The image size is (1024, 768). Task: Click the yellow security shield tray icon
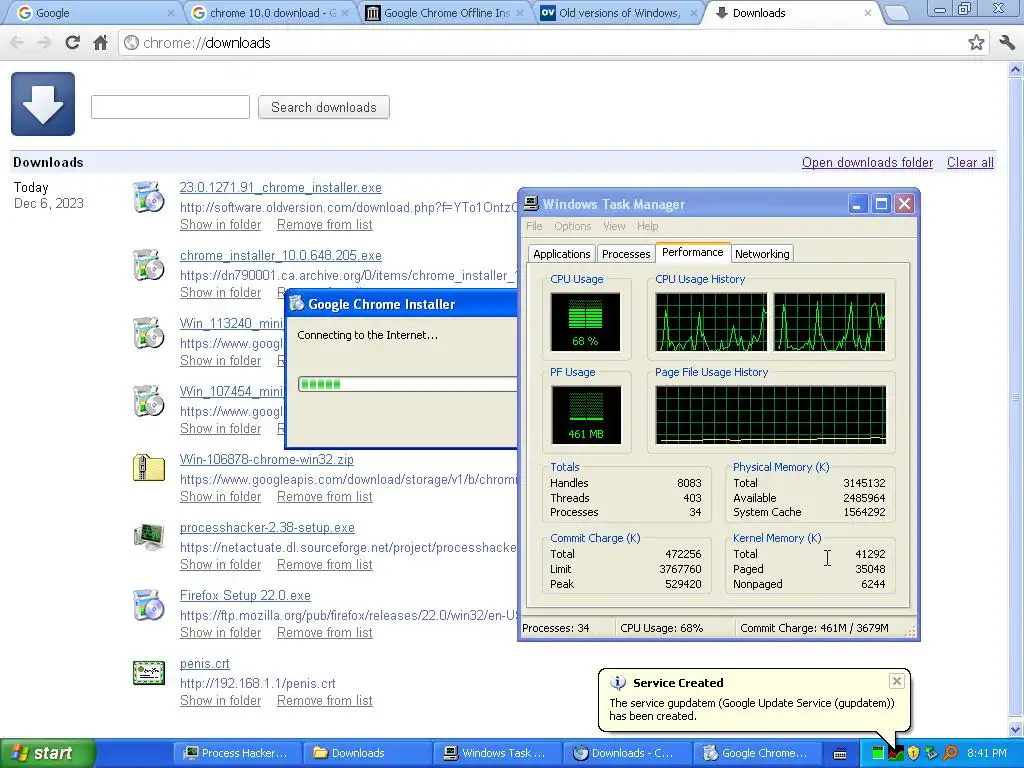(x=913, y=753)
